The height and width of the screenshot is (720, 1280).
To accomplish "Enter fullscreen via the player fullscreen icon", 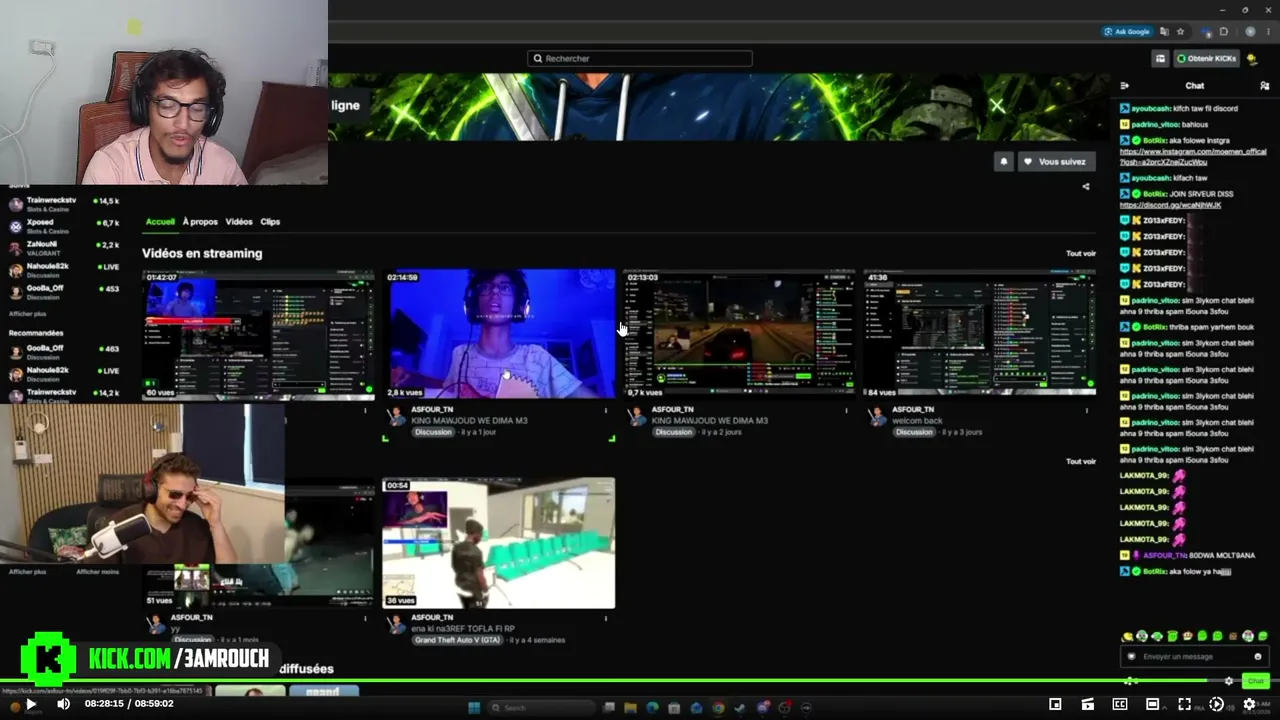I will point(1184,704).
